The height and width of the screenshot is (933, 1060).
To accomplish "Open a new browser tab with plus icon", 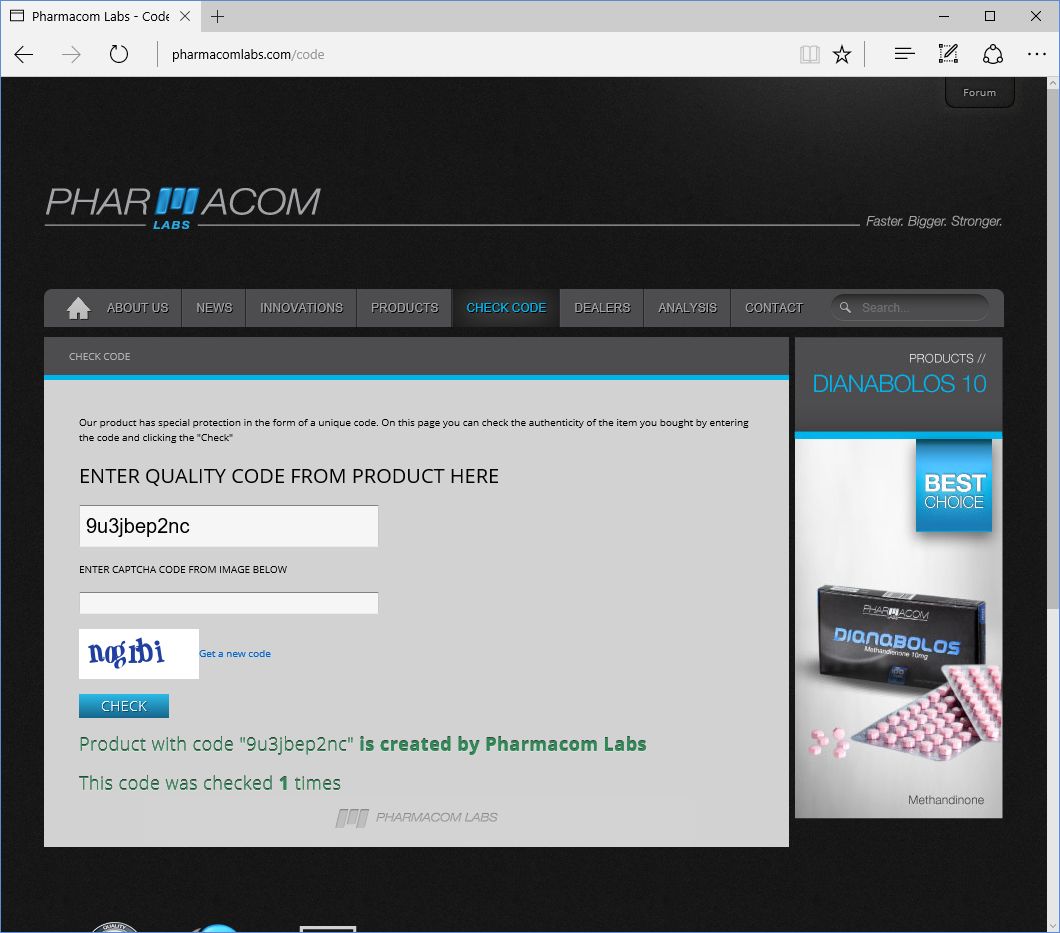I will [x=218, y=17].
